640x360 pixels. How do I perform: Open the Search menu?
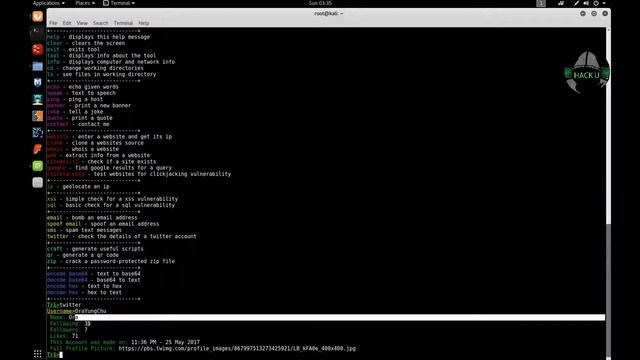click(x=100, y=23)
